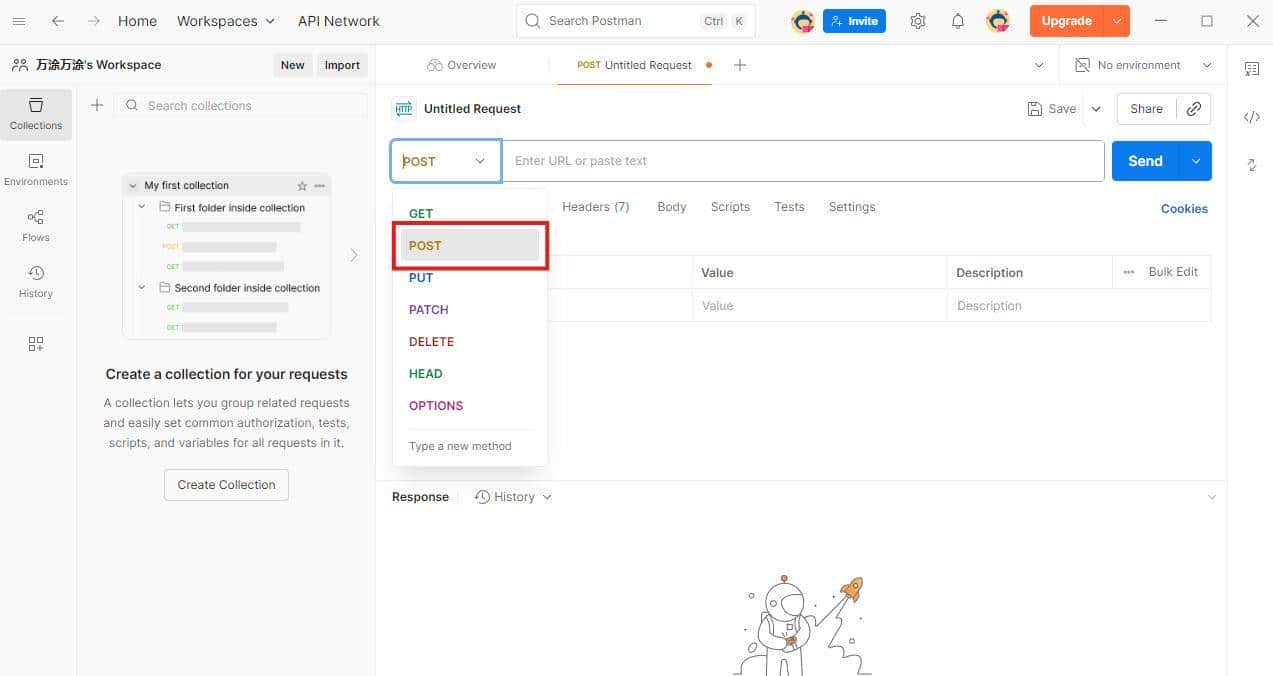The height and width of the screenshot is (676, 1273).
Task: Expand the Send button dropdown arrow
Action: [x=1196, y=160]
